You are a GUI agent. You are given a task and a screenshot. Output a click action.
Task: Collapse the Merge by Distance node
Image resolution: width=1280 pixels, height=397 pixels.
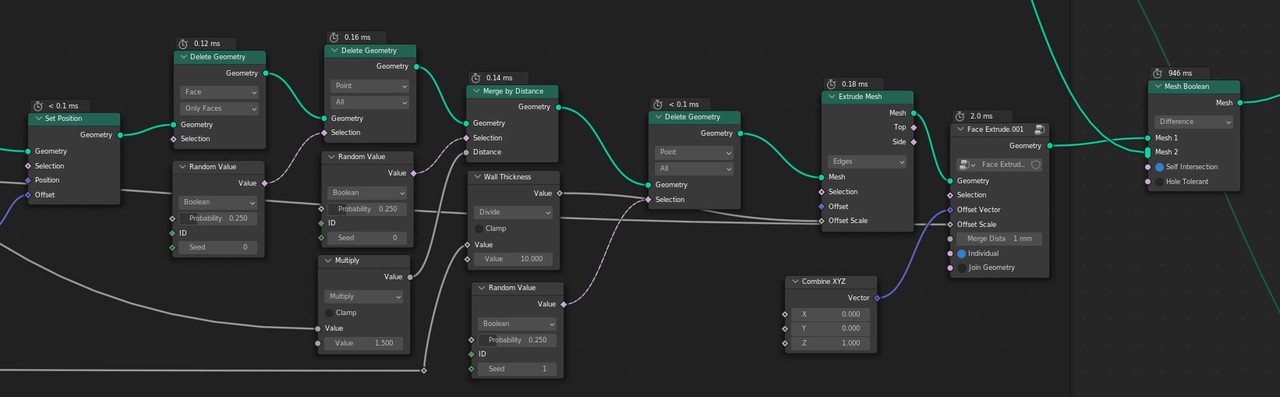coord(476,91)
